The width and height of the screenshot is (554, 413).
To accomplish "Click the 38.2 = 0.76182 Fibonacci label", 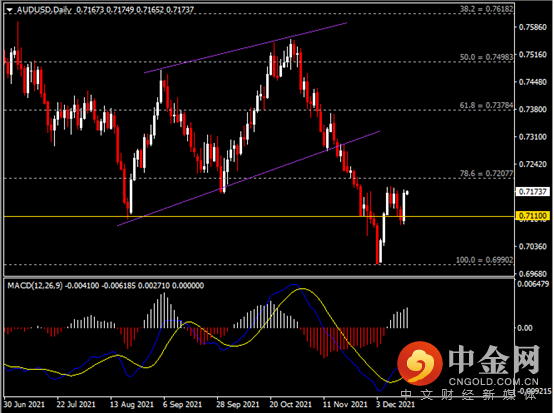I will pos(486,9).
